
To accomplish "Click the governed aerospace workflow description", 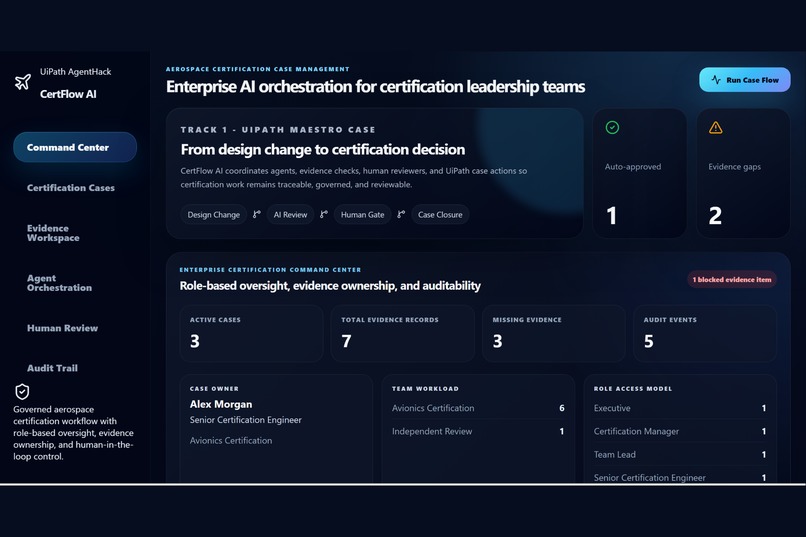I will click(x=73, y=433).
